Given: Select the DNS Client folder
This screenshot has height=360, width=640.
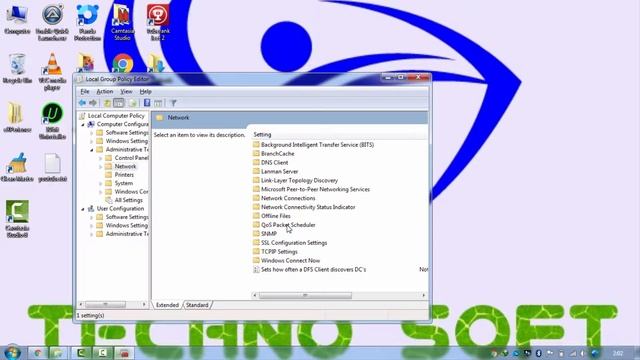Looking at the screenshot, I should click(x=270, y=162).
